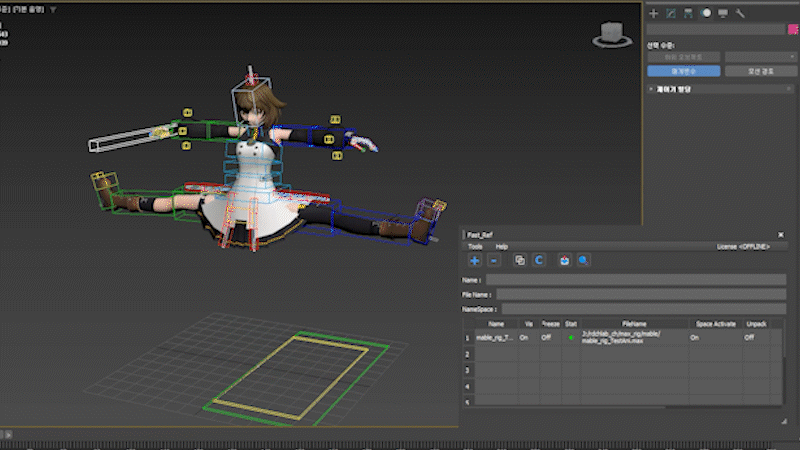
Task: Toggle the Unpack 'Off' cell in row 1
Action: pos(749,338)
